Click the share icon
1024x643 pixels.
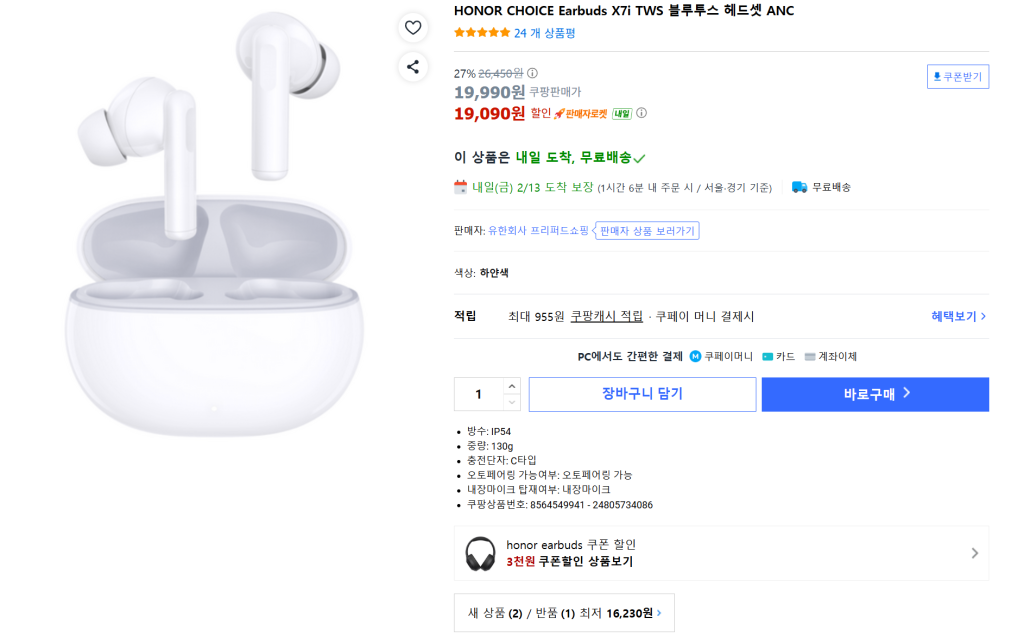pyautogui.click(x=413, y=67)
